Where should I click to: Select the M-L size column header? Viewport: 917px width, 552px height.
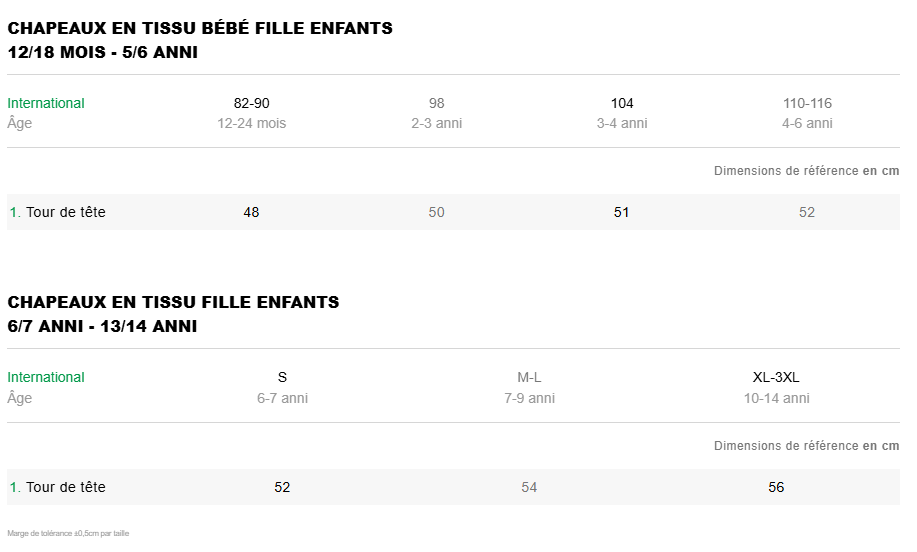pyautogui.click(x=529, y=377)
